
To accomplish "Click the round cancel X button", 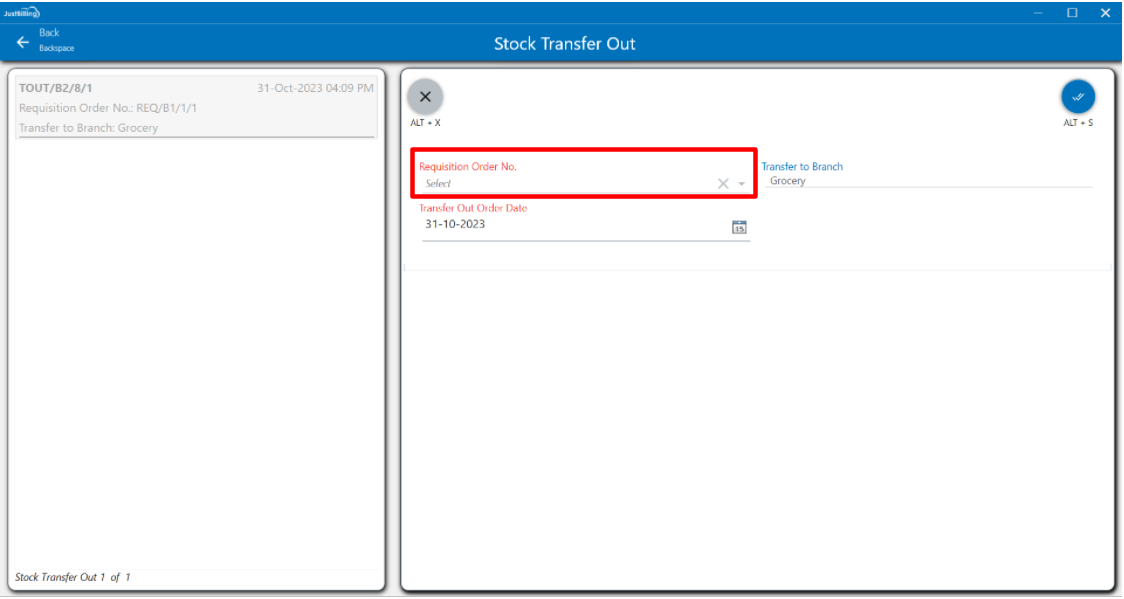I will (425, 97).
